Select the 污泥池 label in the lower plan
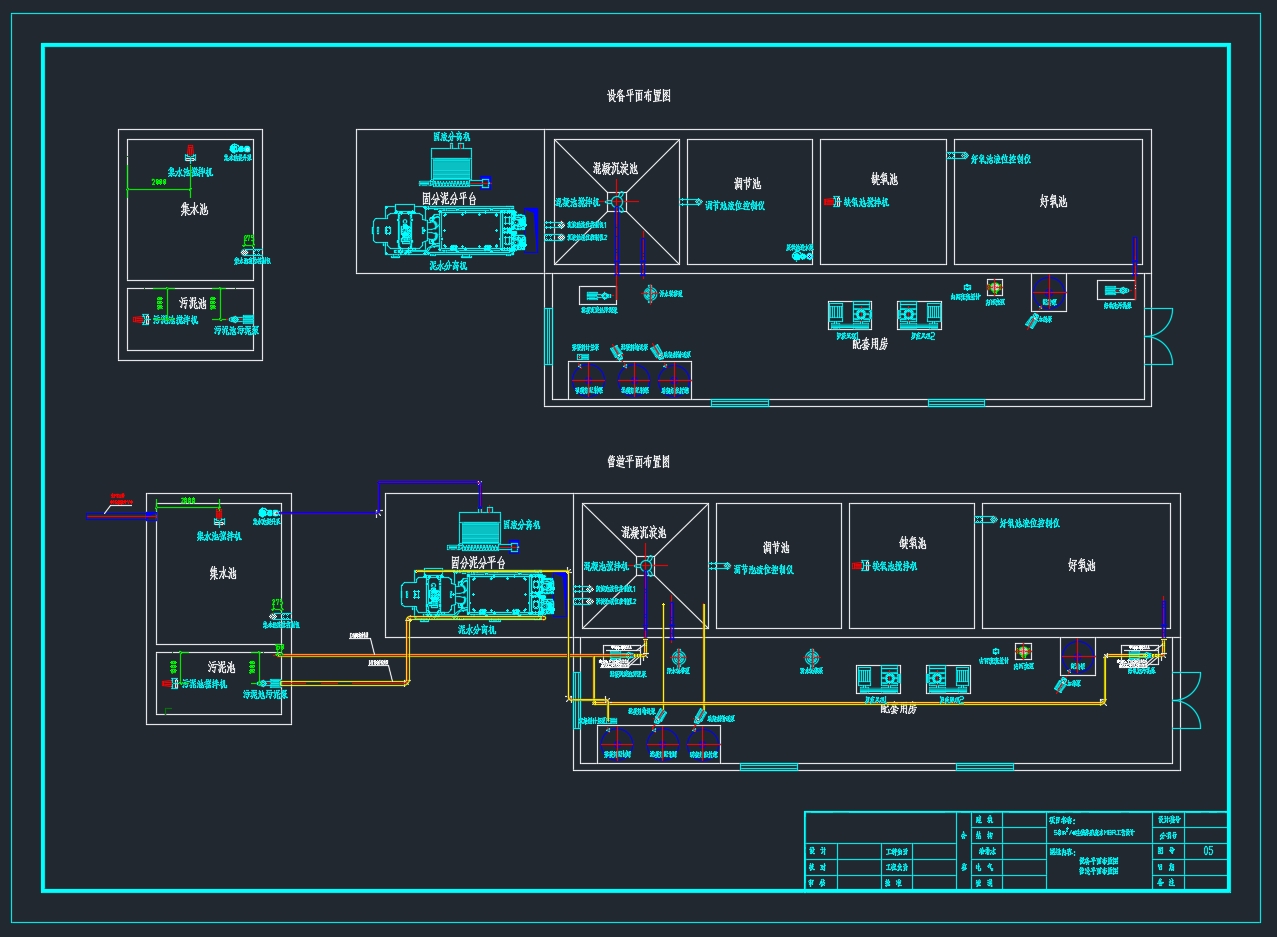1277x937 pixels. tap(220, 666)
